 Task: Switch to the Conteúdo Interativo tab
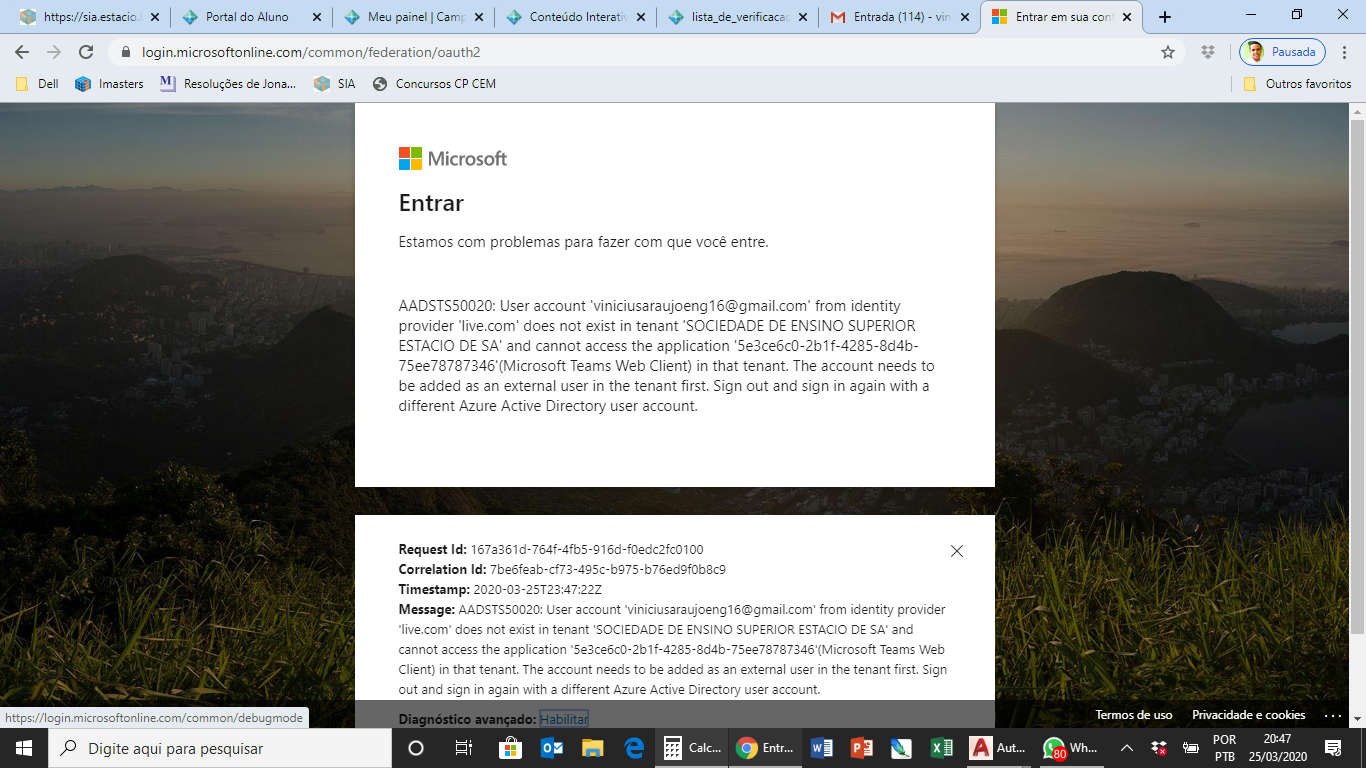click(x=575, y=17)
